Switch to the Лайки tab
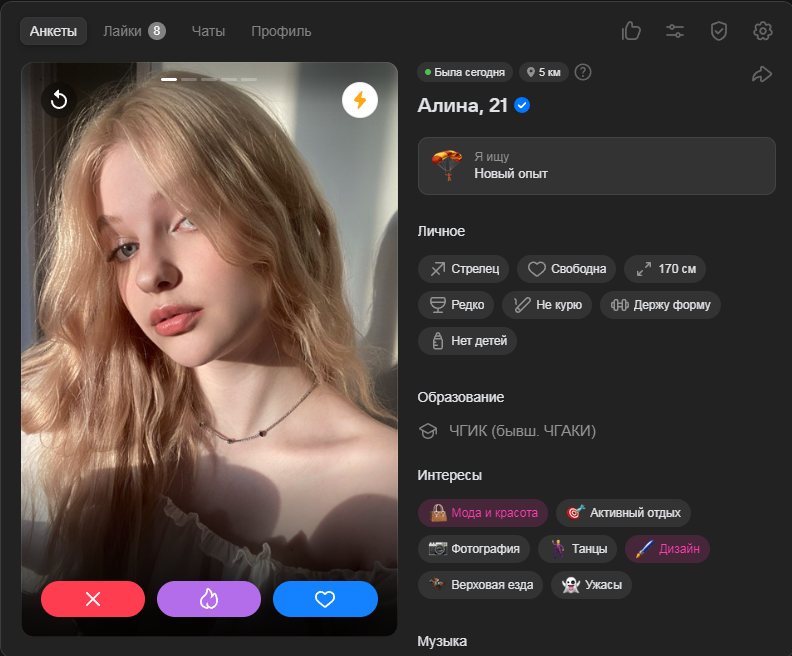Screen dimensions: 792x656 point(134,31)
